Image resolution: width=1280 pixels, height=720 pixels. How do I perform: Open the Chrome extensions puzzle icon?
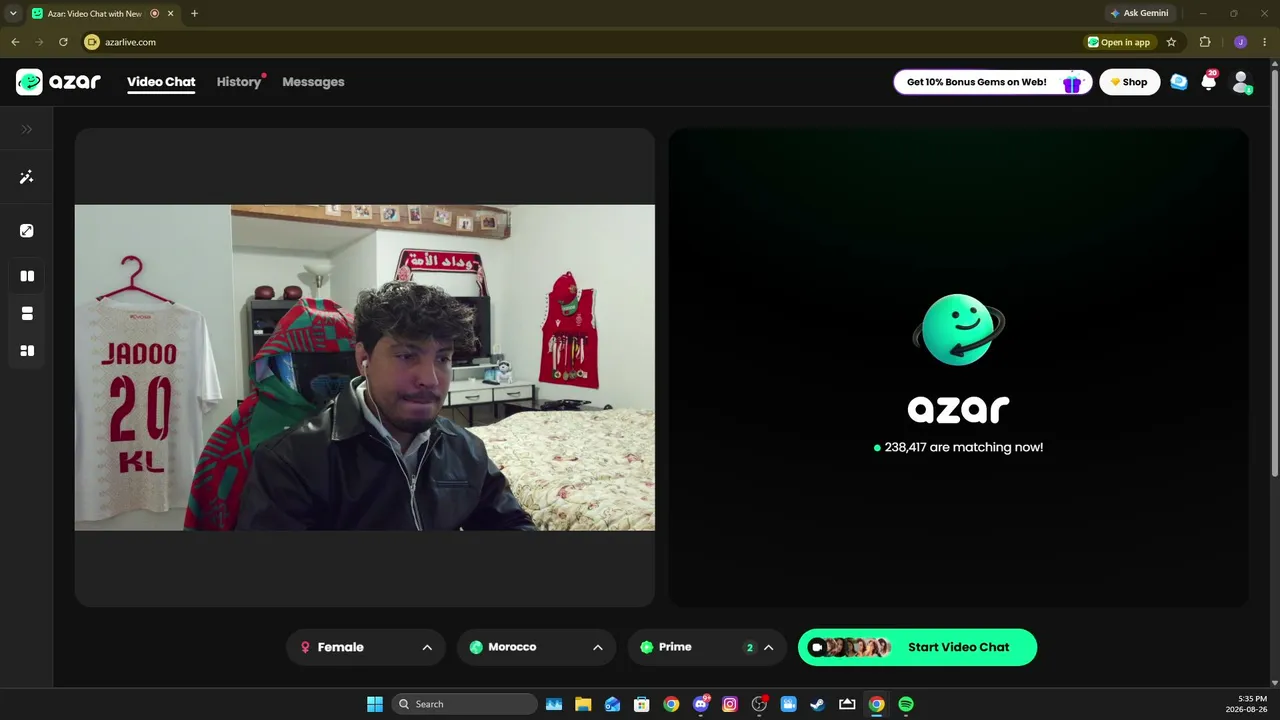[1204, 42]
